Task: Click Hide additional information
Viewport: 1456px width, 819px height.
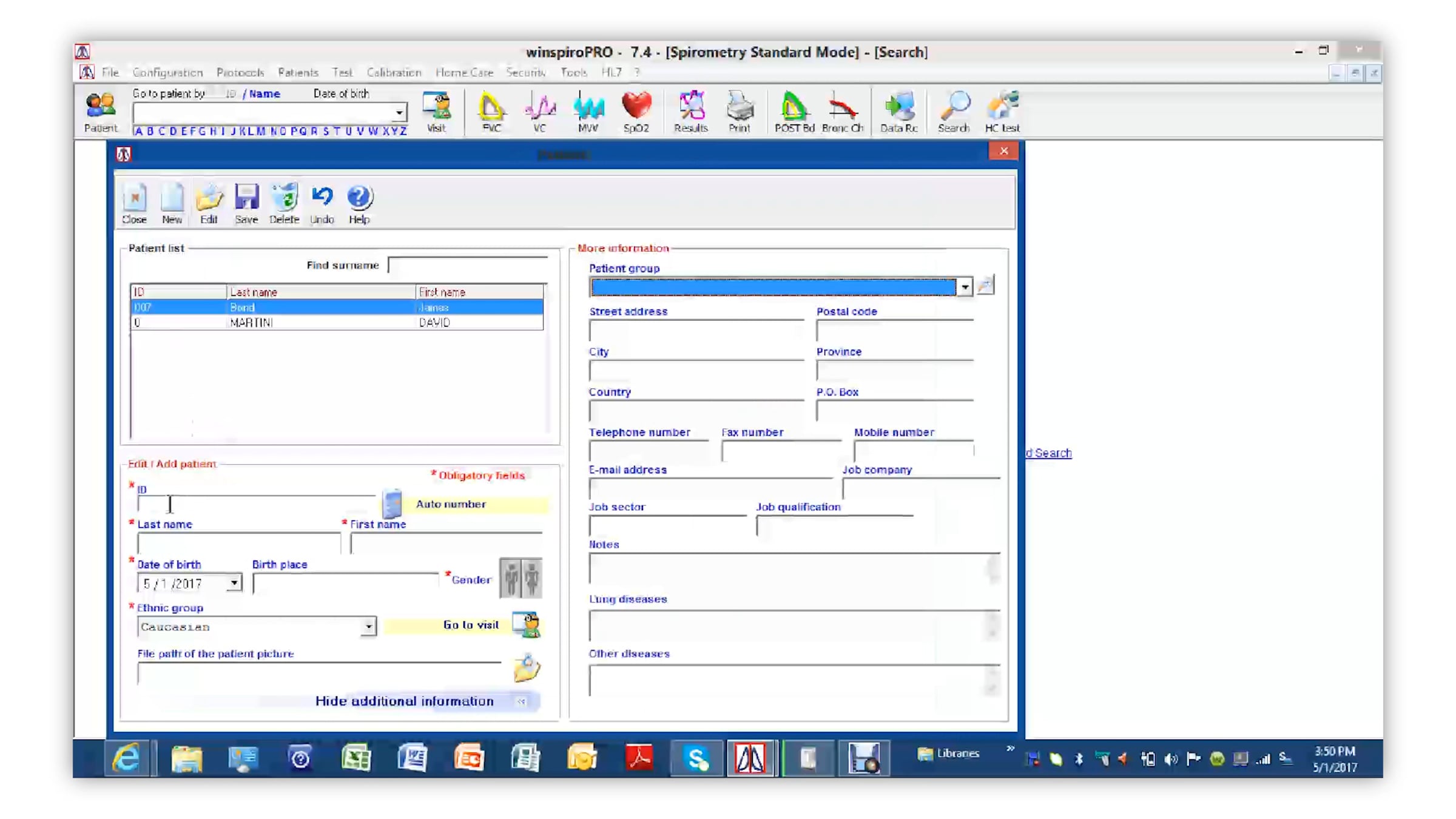Action: pyautogui.click(x=405, y=701)
